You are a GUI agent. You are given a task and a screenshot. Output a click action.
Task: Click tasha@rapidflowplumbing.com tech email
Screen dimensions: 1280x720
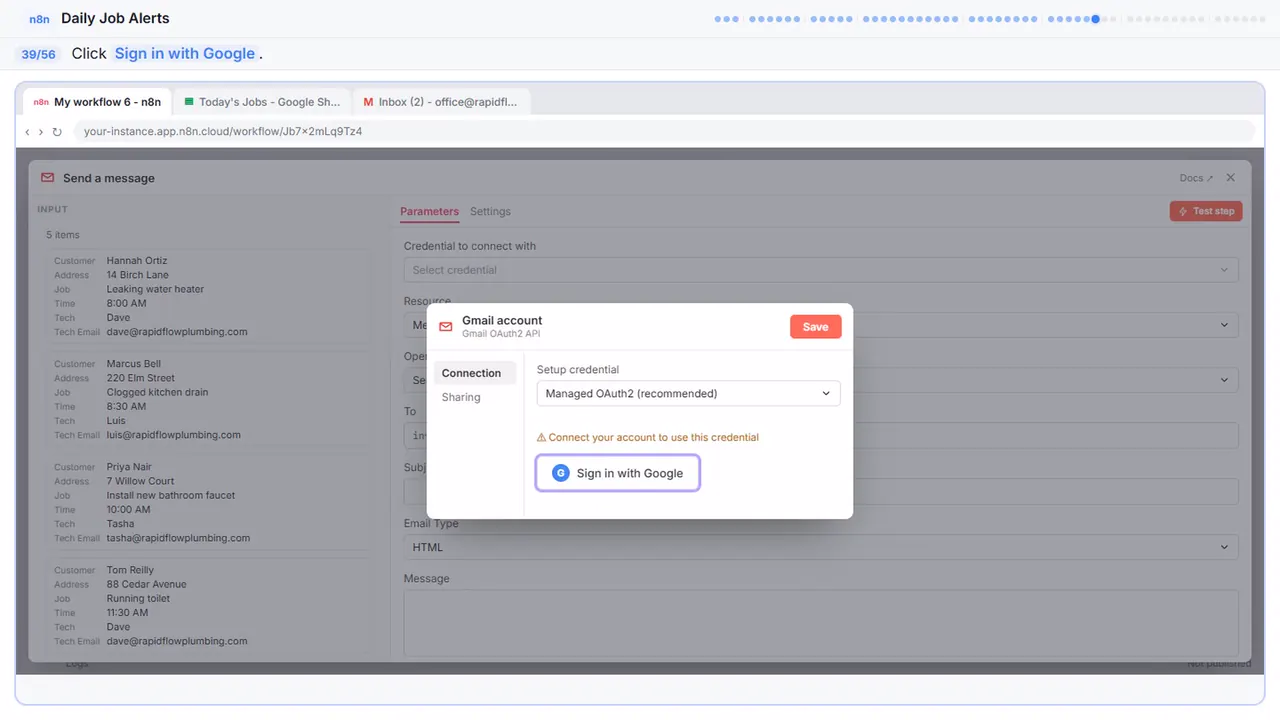179,538
